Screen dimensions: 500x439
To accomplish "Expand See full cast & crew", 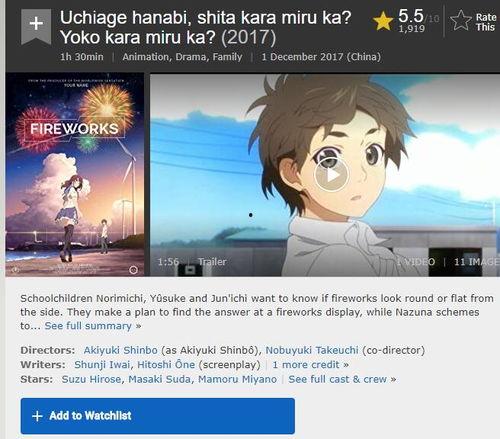I will click(342, 379).
